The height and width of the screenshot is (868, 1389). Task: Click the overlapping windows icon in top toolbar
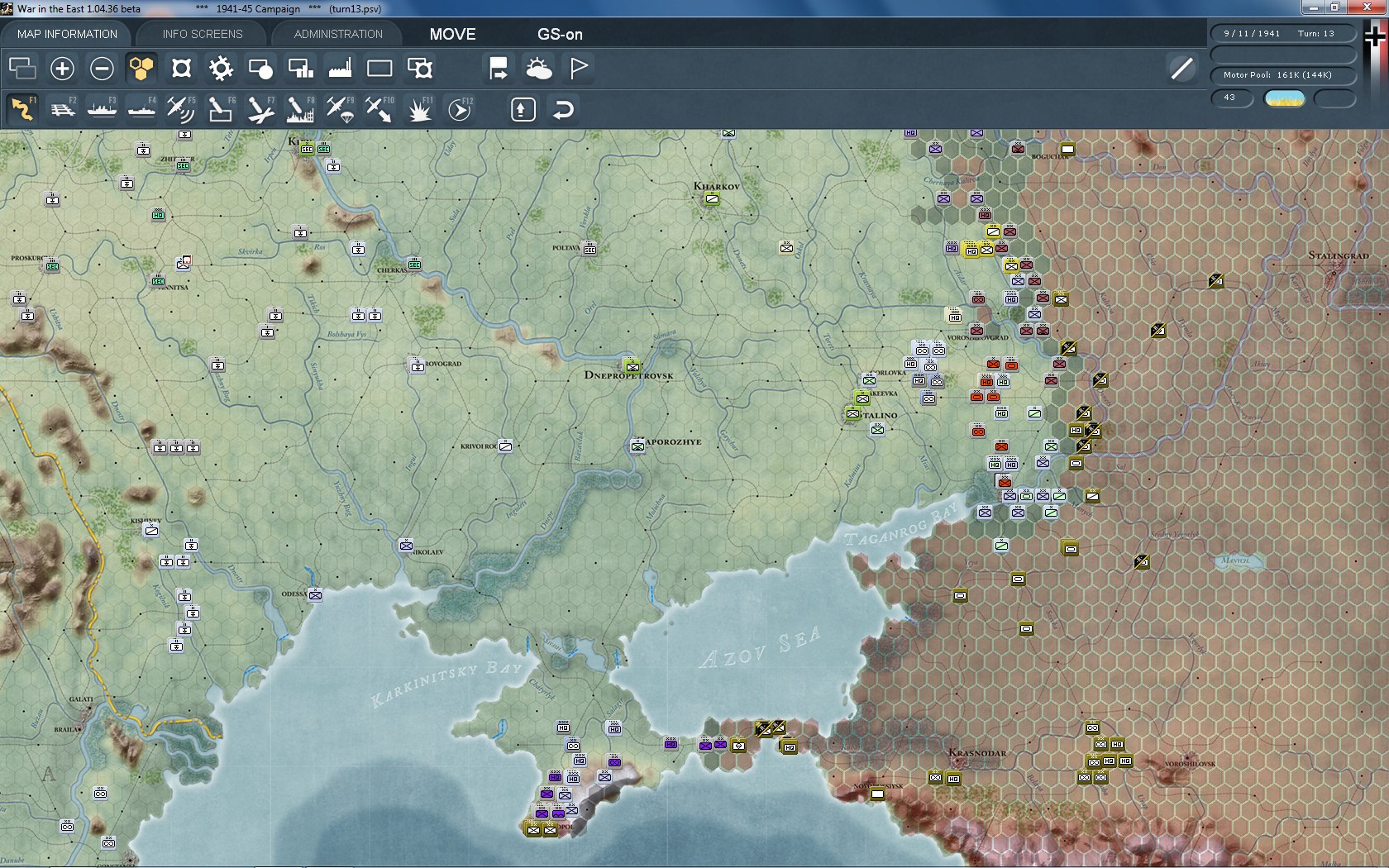[22, 68]
